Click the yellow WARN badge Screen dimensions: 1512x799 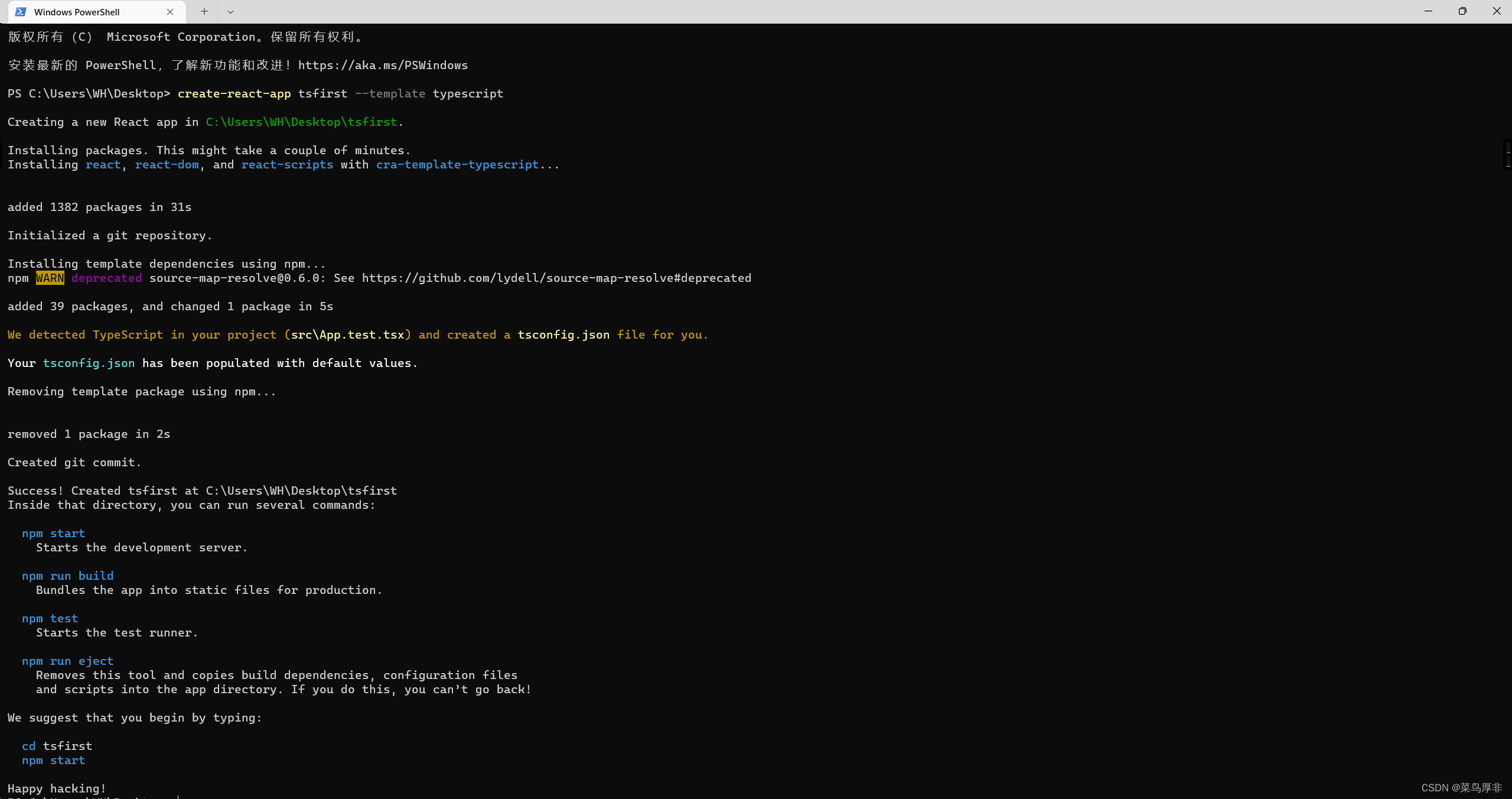[x=50, y=278]
